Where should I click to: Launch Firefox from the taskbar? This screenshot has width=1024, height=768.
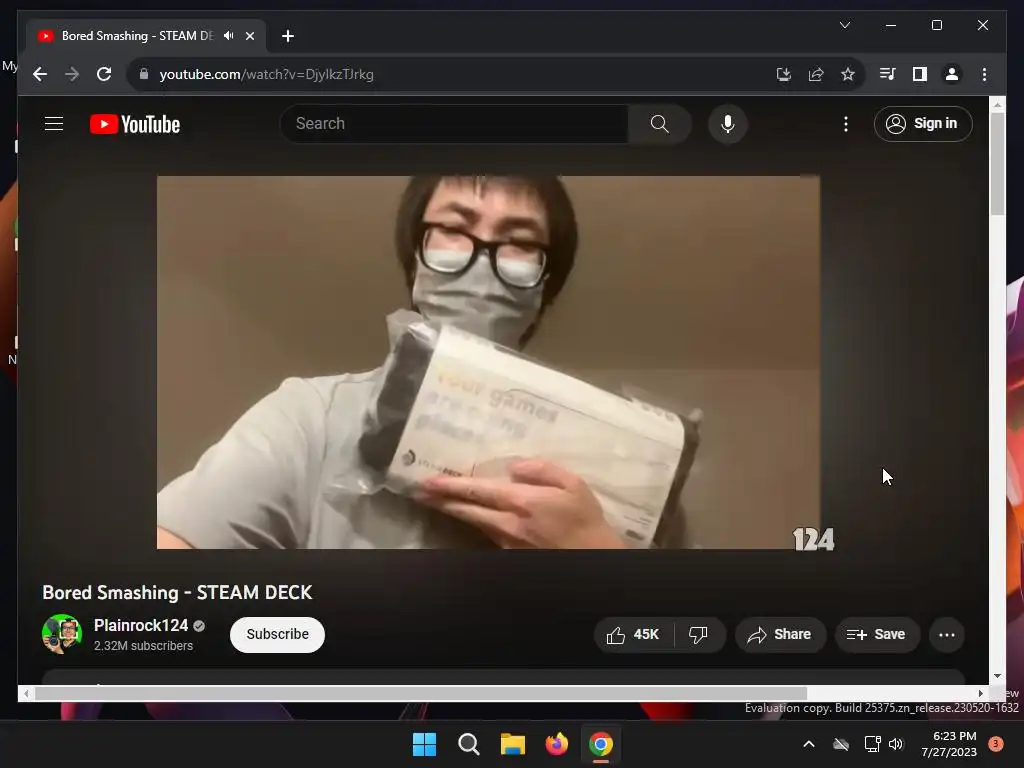coord(556,744)
